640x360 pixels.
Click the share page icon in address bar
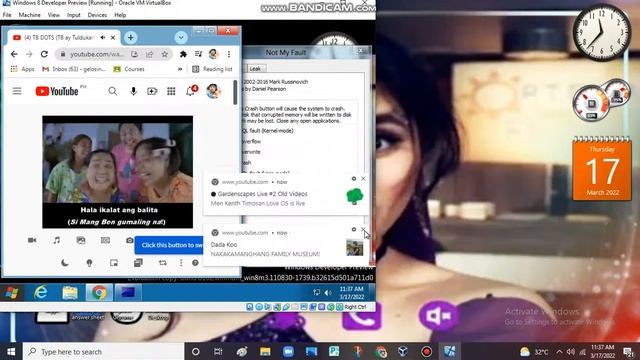[x=149, y=54]
